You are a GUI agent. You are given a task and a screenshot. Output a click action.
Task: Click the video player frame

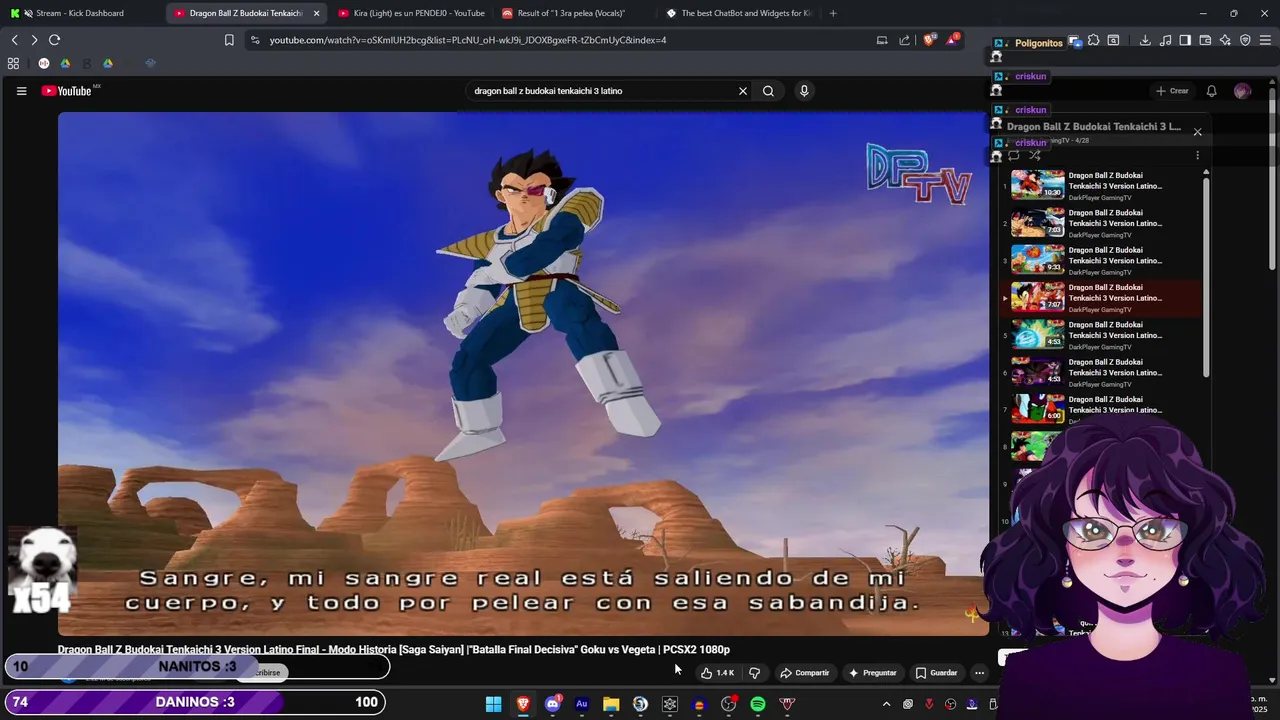(523, 373)
